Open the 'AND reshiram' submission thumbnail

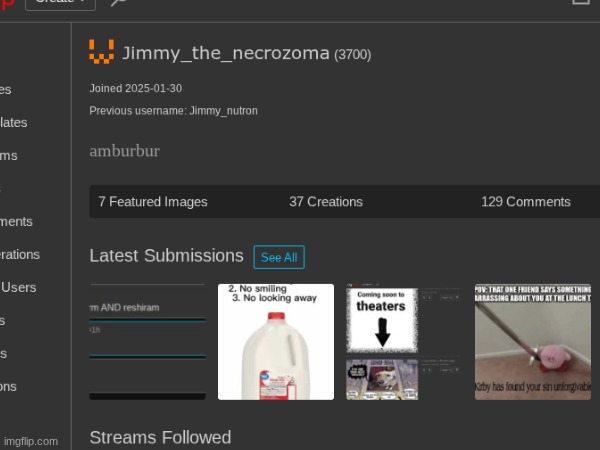(147, 341)
